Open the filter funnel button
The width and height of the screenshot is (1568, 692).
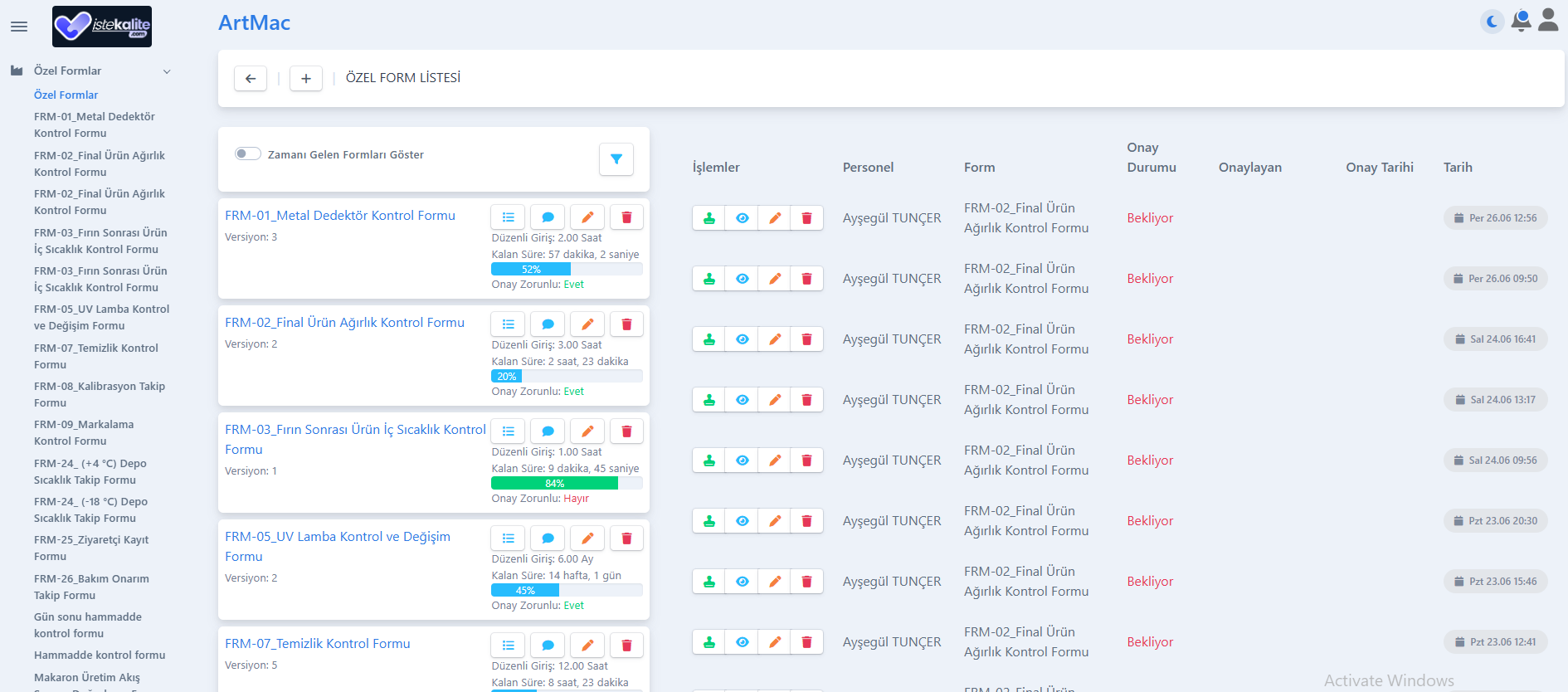pos(616,159)
